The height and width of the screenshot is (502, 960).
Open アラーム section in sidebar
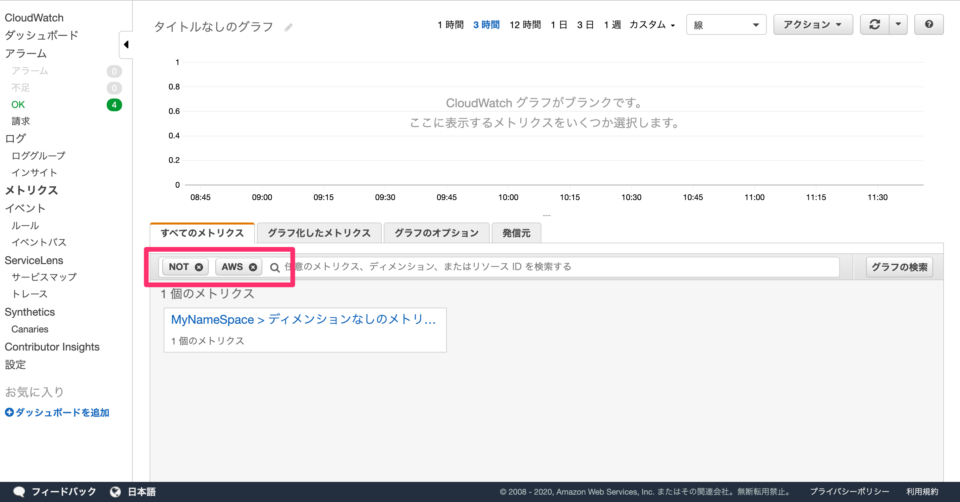(x=26, y=54)
